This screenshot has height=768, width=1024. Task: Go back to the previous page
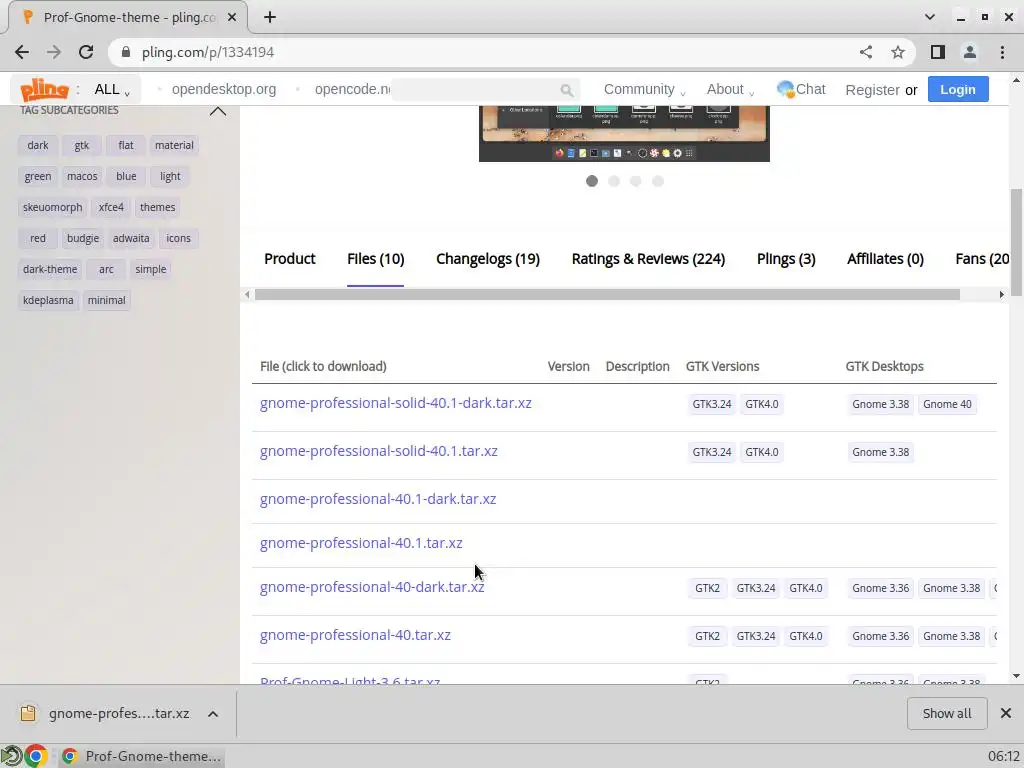22,52
